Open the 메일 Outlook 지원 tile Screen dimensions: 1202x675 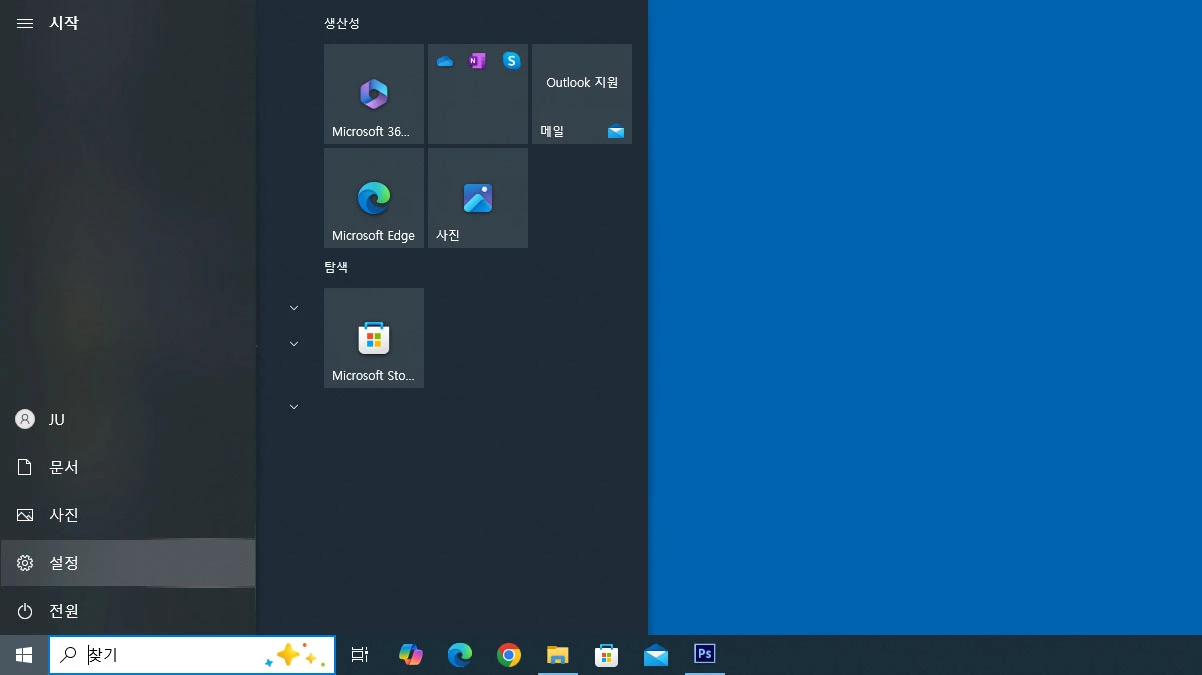(x=582, y=94)
